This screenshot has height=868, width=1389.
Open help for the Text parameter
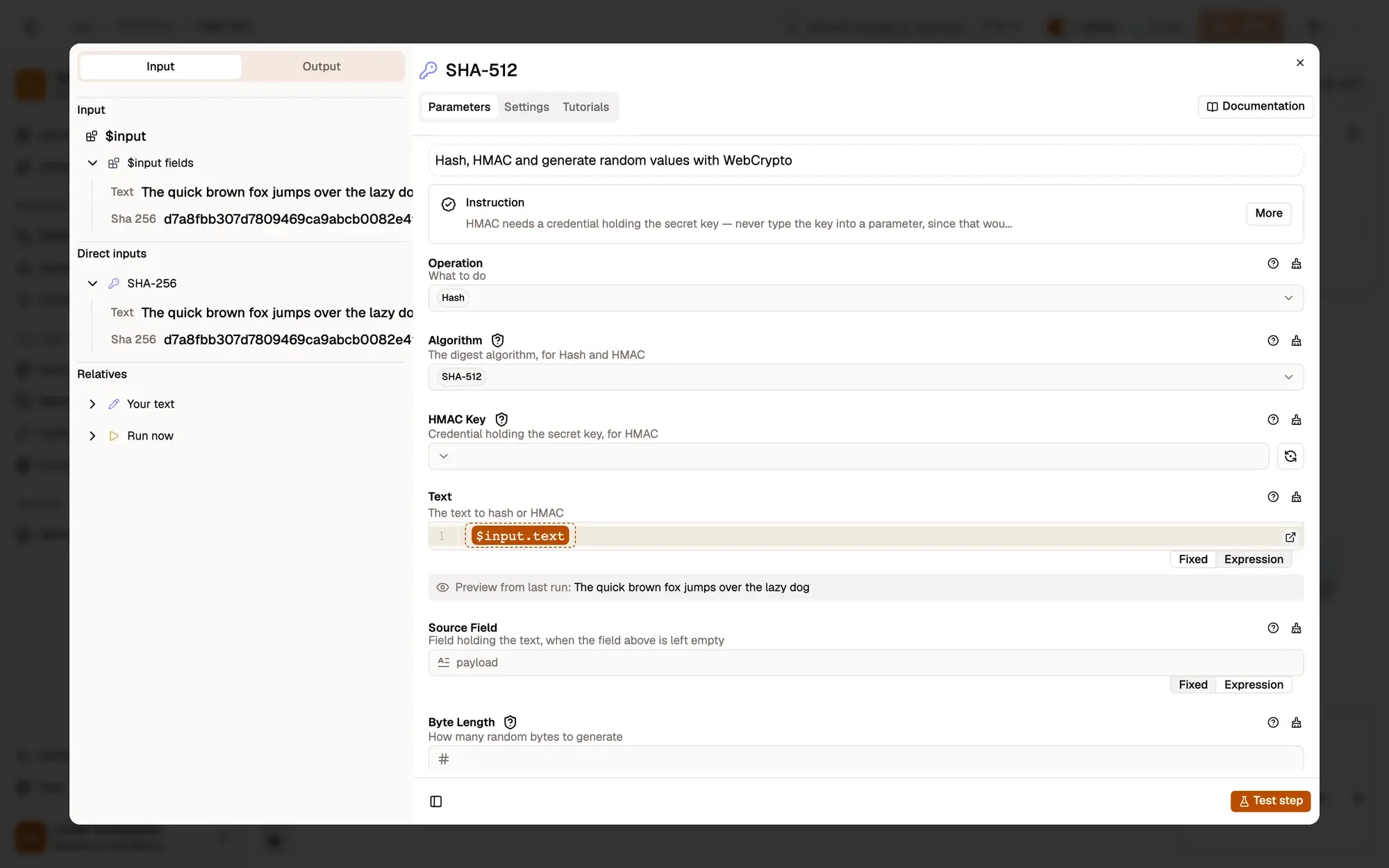pos(1273,496)
